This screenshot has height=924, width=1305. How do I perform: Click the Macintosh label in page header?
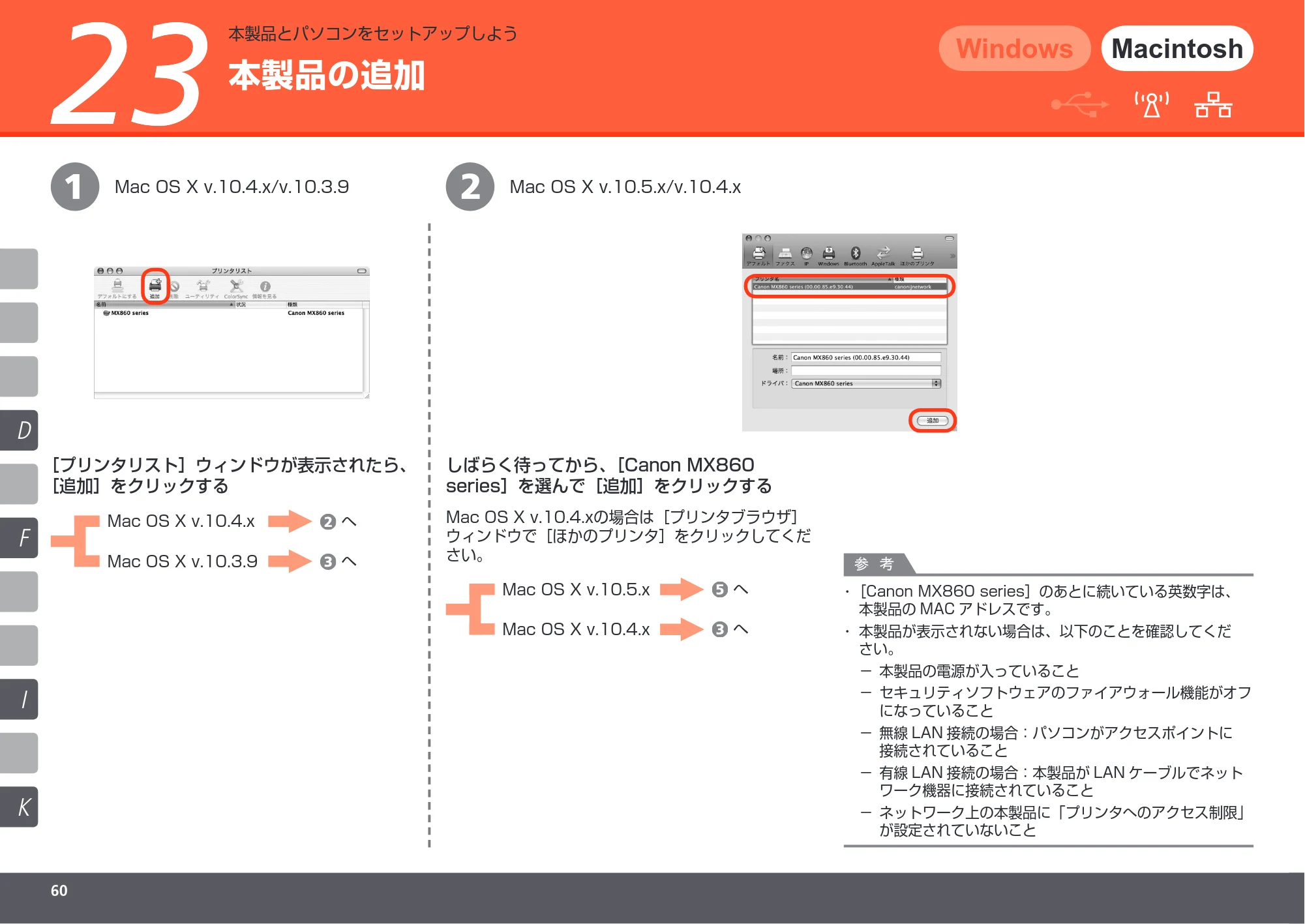(x=1177, y=48)
